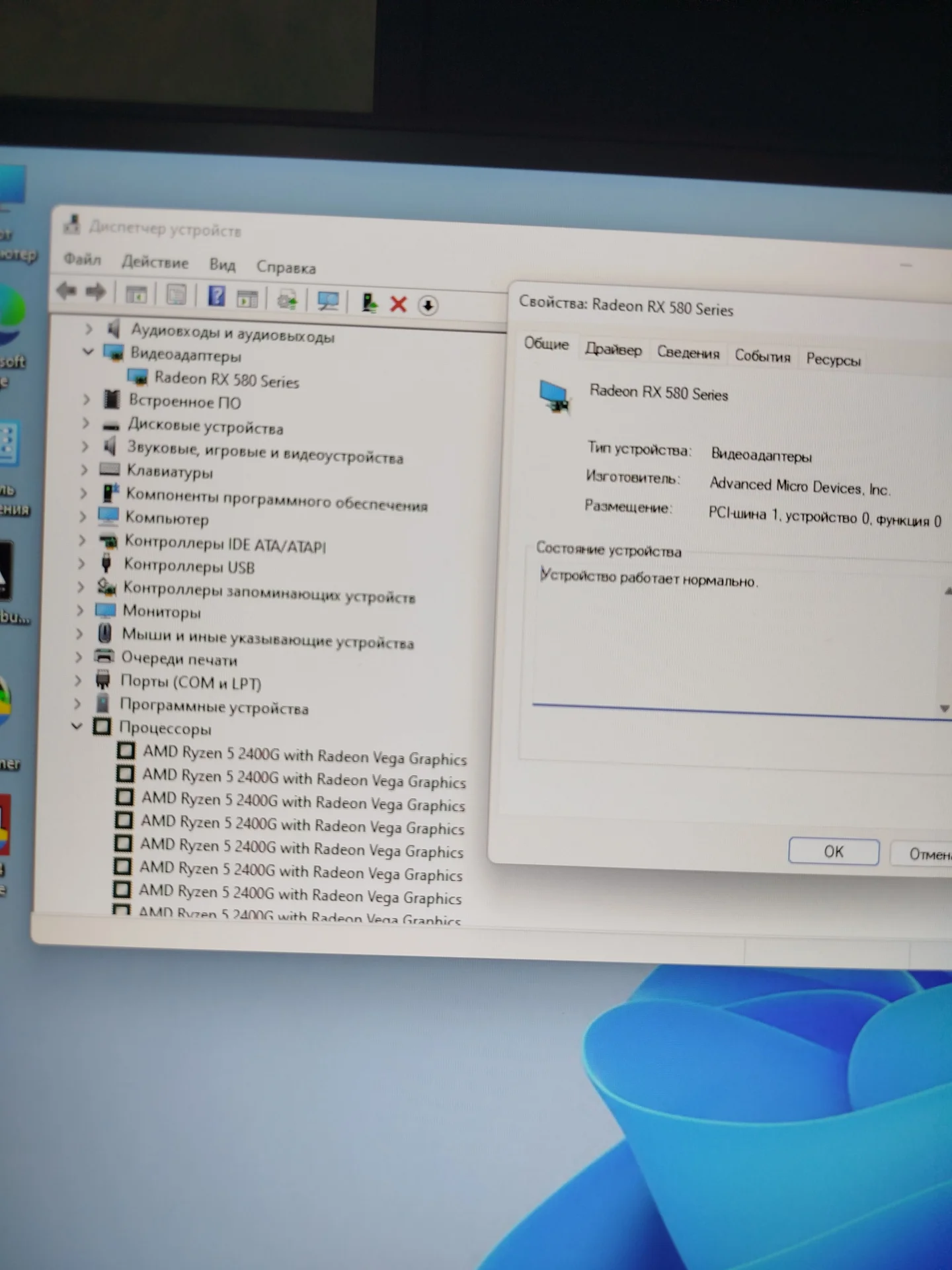Click the Back arrow in the toolbar
The height and width of the screenshot is (1270, 952).
point(67,290)
